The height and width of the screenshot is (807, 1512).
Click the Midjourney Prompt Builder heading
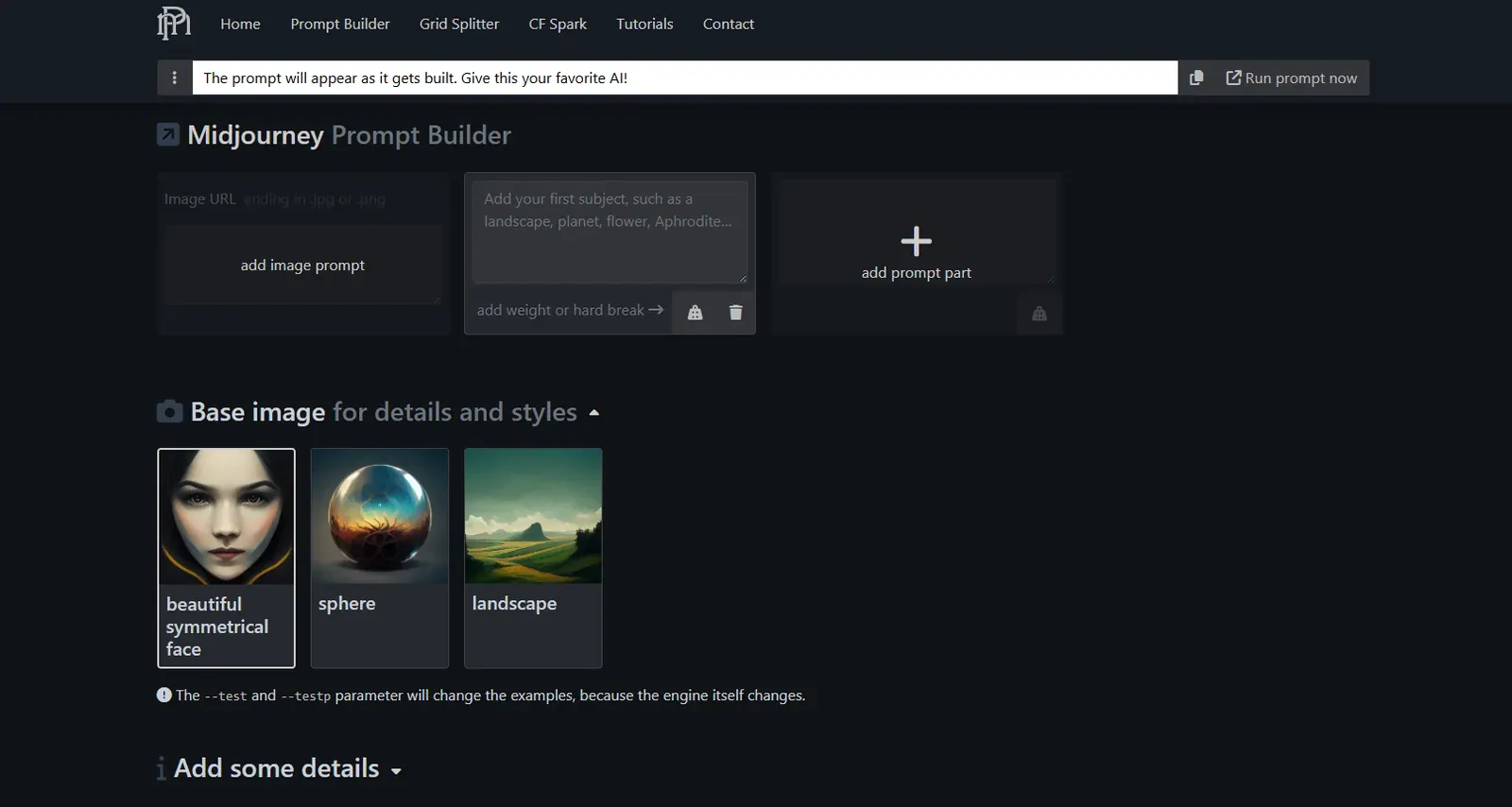(x=349, y=135)
